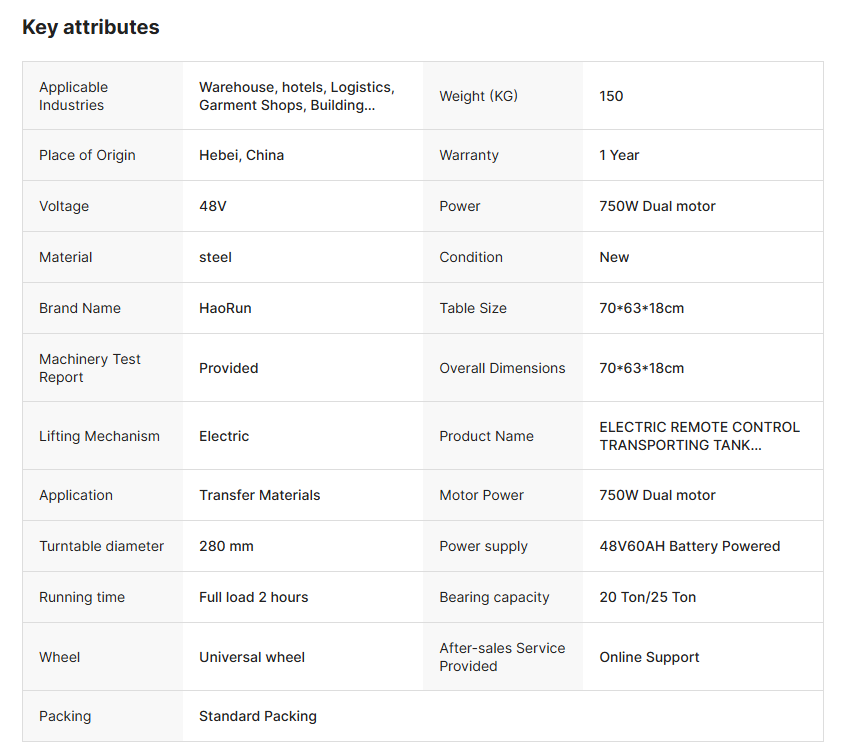The width and height of the screenshot is (841, 755).
Task: Click the Lifting Mechanism value Electric
Action: (224, 436)
